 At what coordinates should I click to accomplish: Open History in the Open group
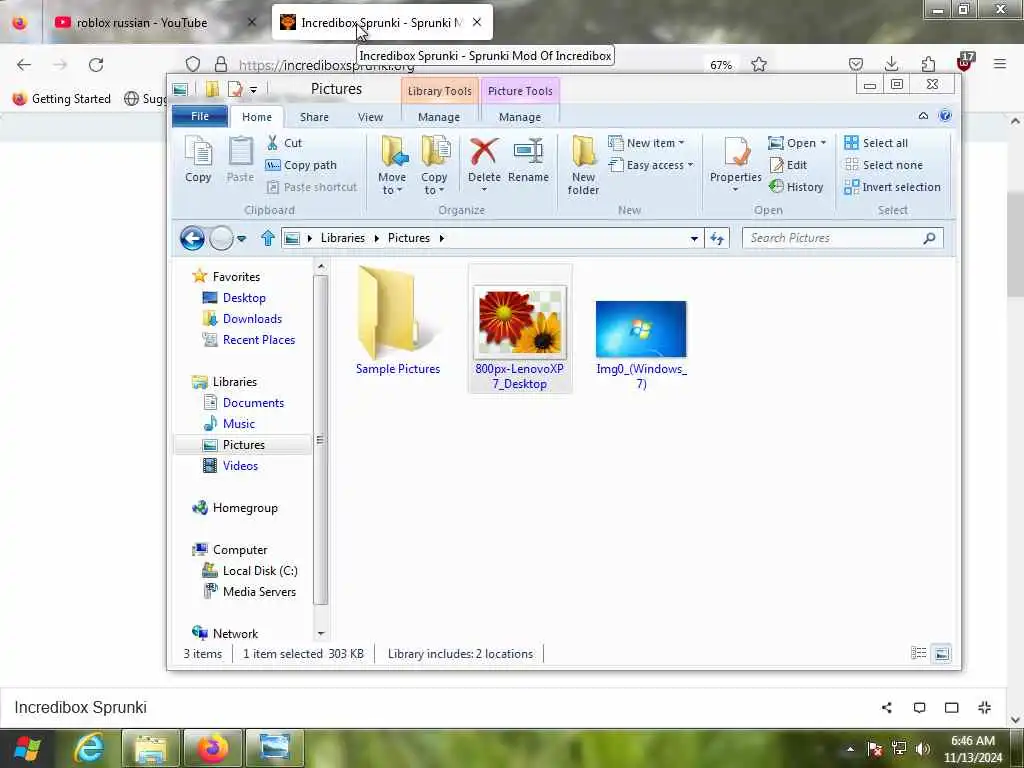click(795, 187)
